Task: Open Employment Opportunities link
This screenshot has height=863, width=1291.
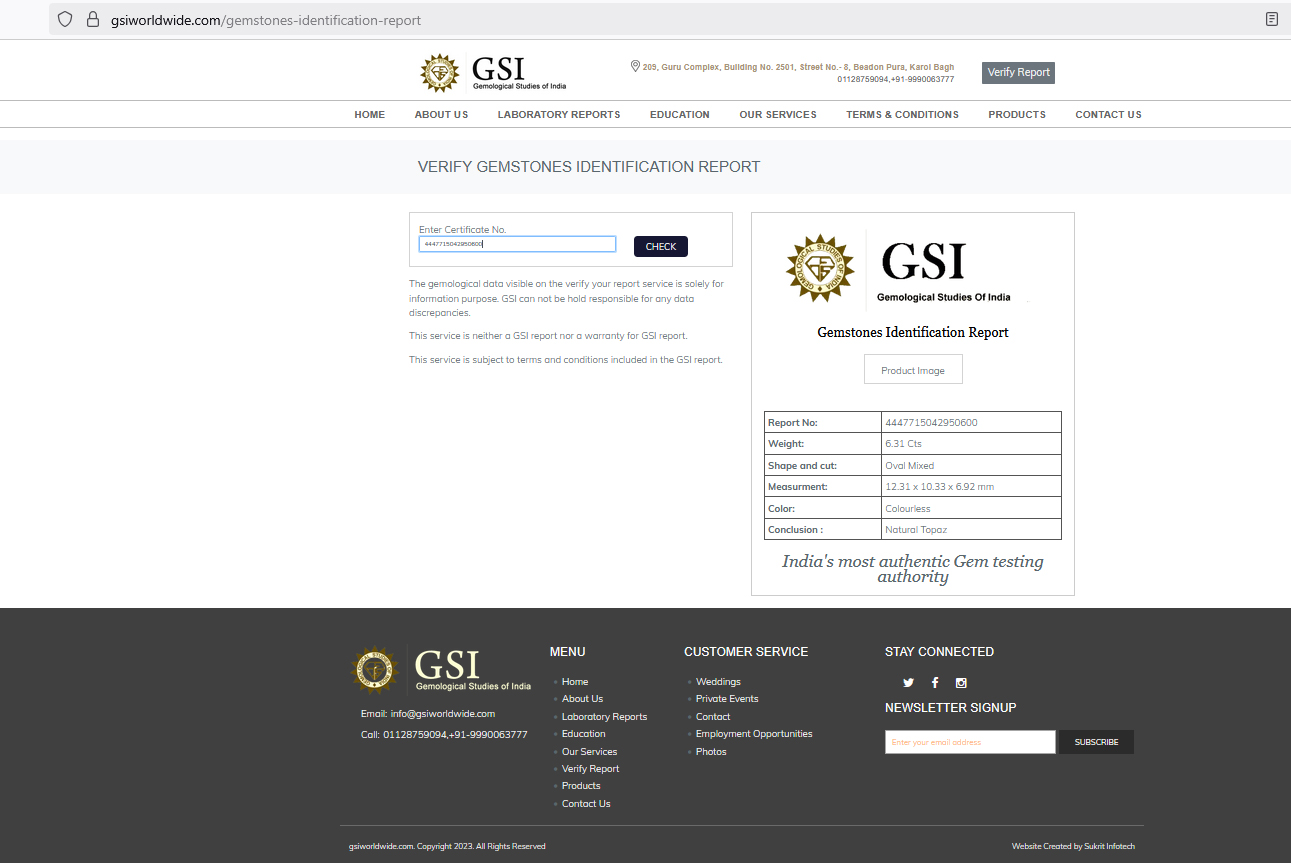Action: (754, 734)
